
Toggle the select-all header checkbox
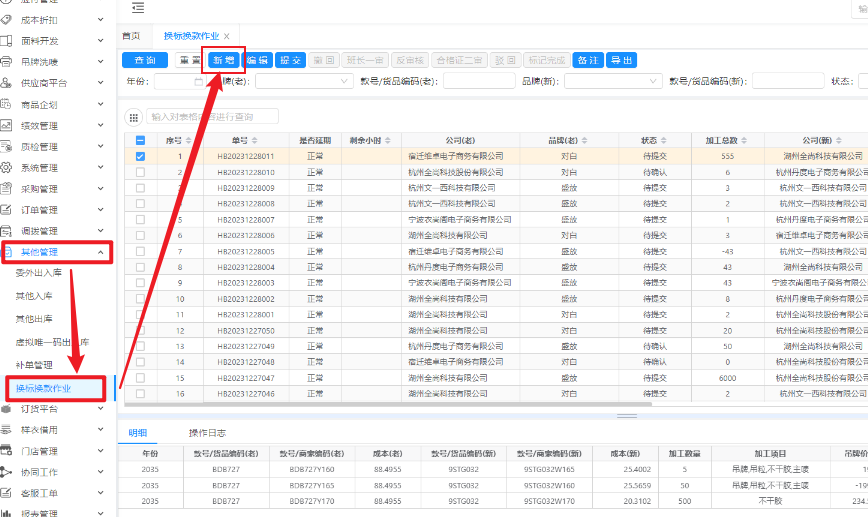(140, 141)
